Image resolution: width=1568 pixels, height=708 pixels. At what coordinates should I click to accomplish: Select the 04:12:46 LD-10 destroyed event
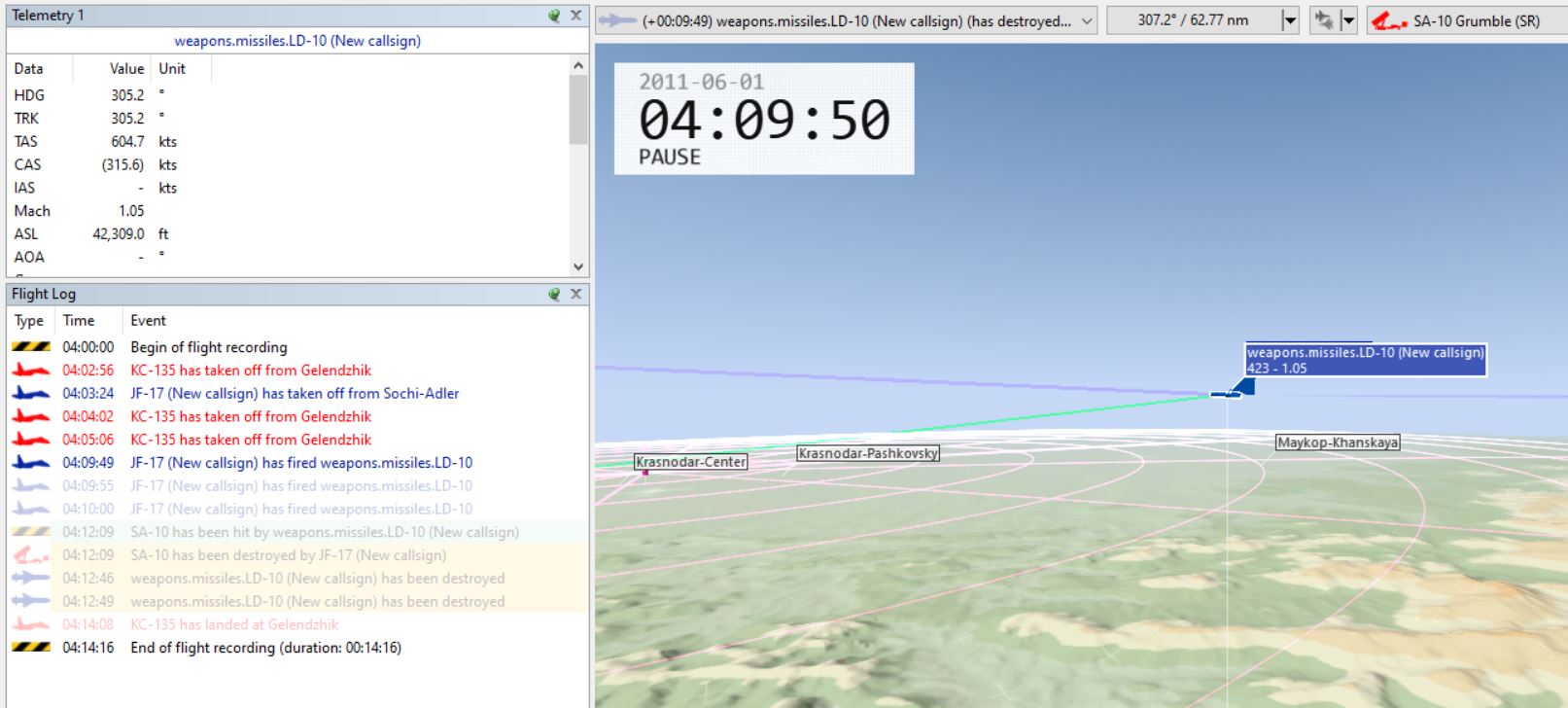(x=297, y=579)
